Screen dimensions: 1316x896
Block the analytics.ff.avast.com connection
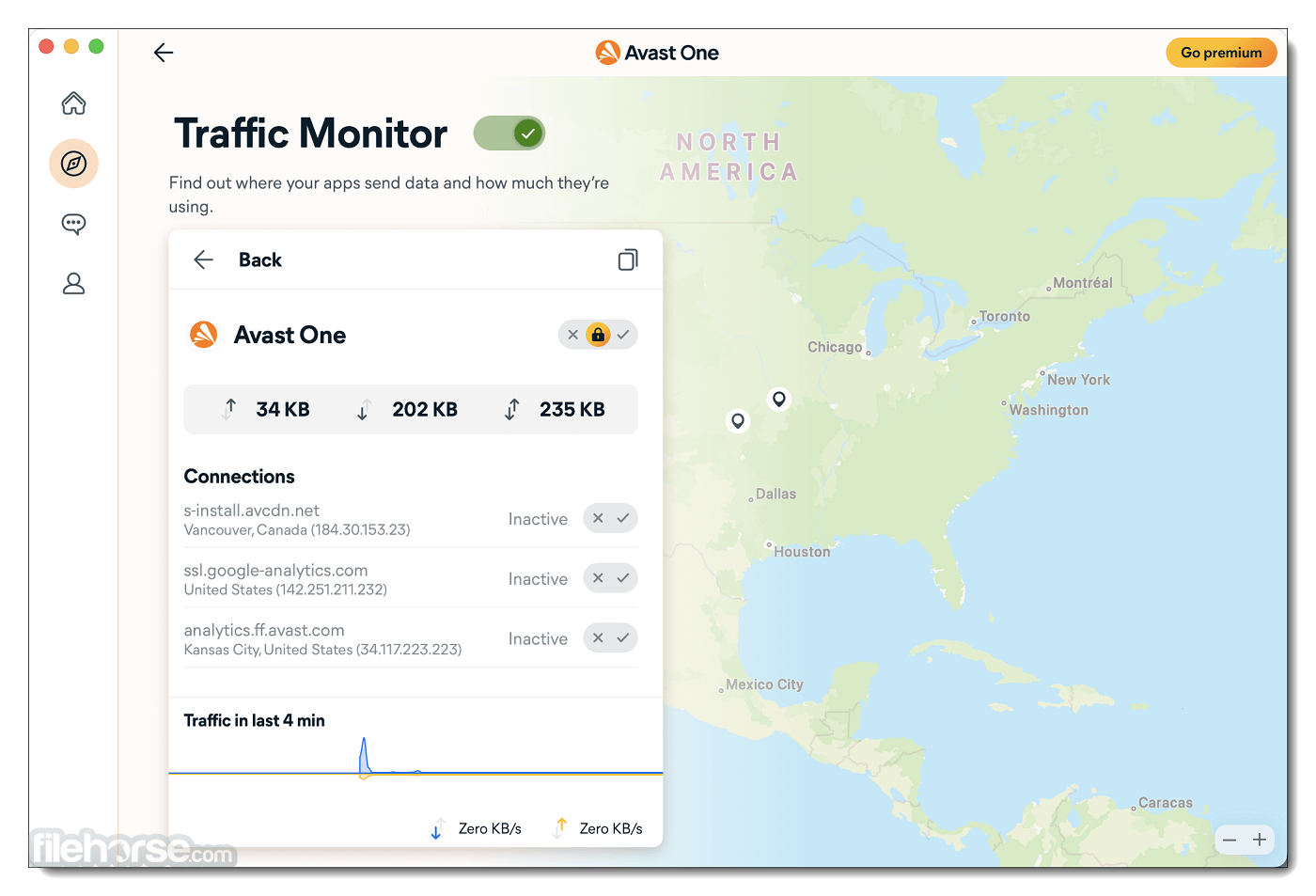point(598,638)
